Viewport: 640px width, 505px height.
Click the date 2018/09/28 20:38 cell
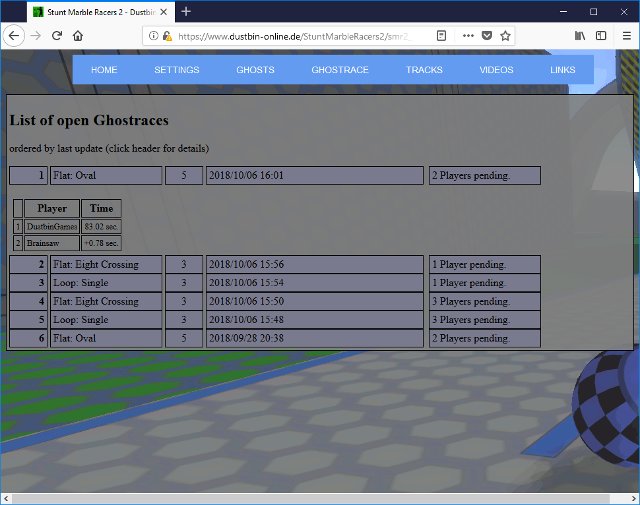[315, 338]
